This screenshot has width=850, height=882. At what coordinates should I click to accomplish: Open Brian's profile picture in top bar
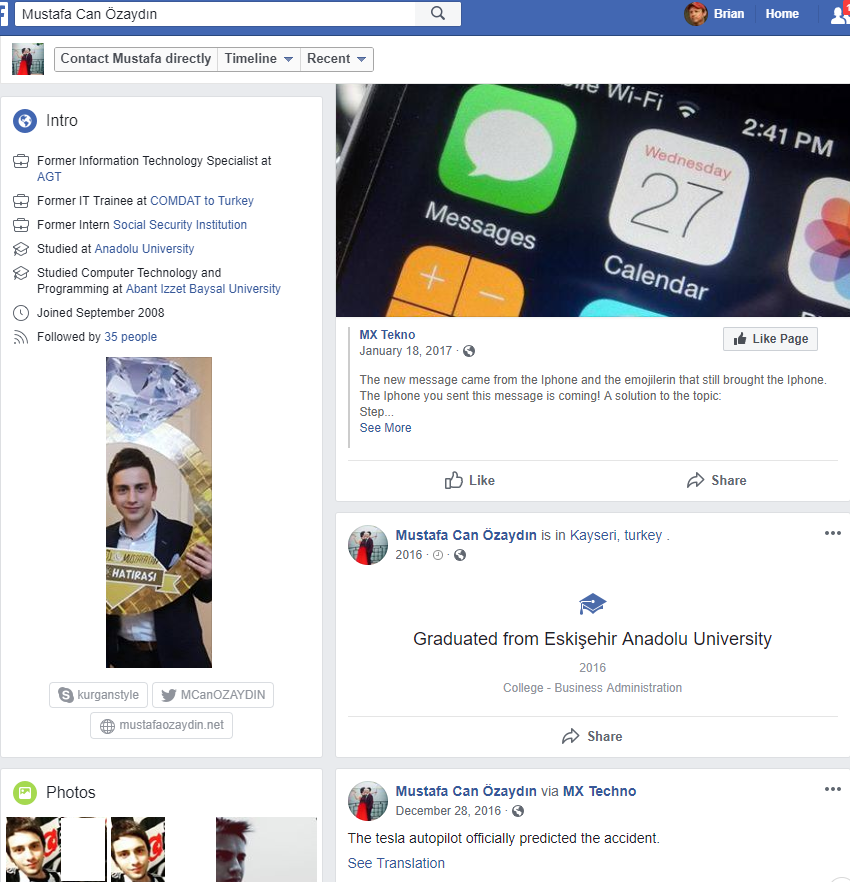(x=695, y=14)
